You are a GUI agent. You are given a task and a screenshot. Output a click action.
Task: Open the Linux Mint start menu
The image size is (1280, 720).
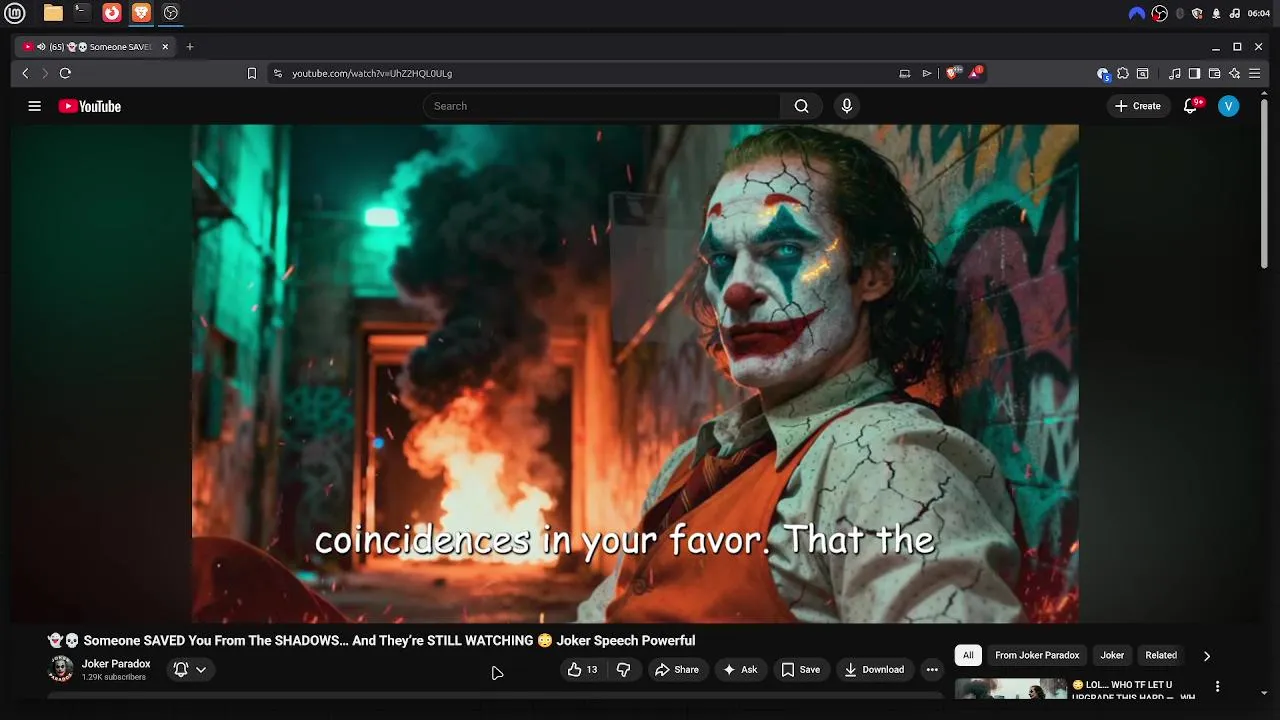pos(15,13)
